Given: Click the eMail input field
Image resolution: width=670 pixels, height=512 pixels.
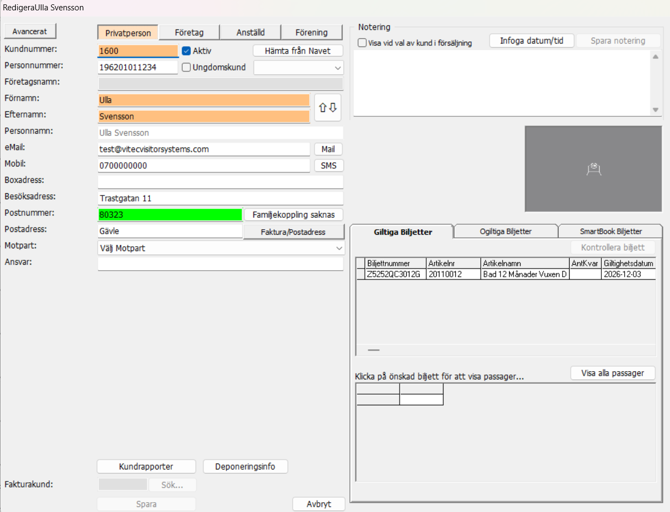Looking at the screenshot, I should 204,149.
